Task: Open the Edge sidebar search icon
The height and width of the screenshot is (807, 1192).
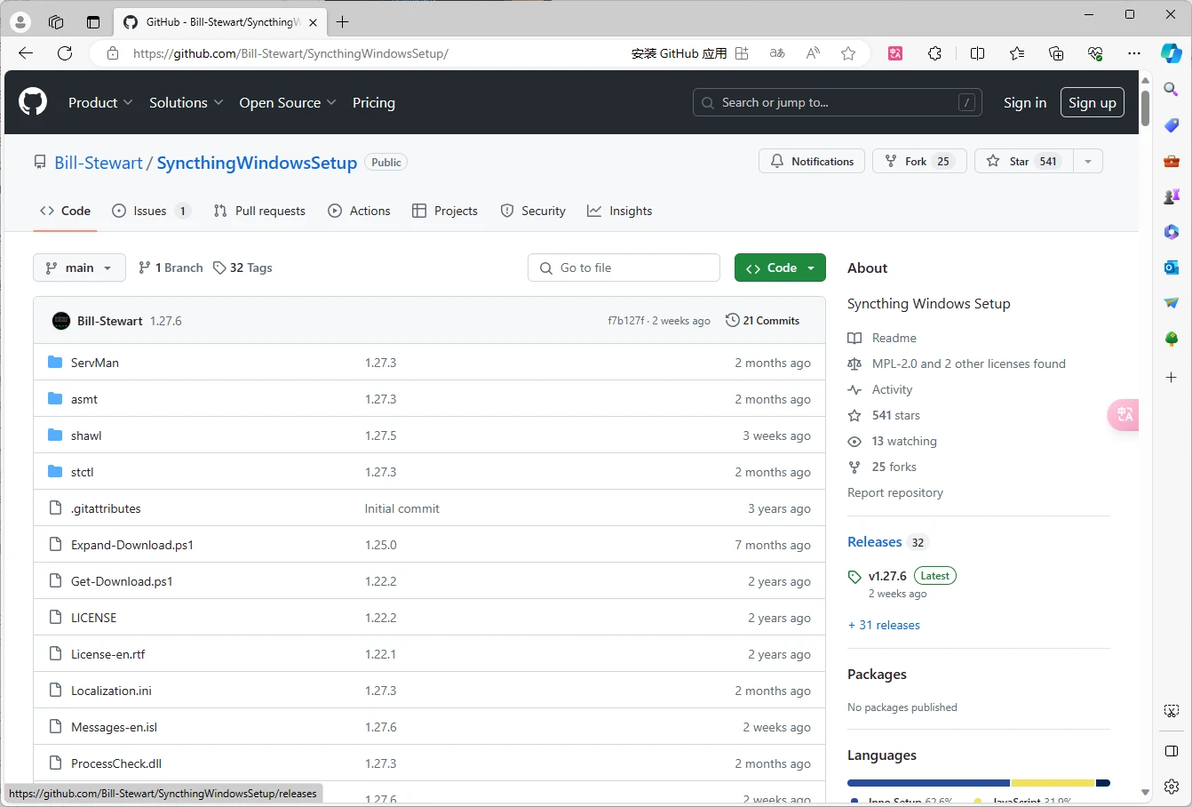Action: click(1171, 90)
